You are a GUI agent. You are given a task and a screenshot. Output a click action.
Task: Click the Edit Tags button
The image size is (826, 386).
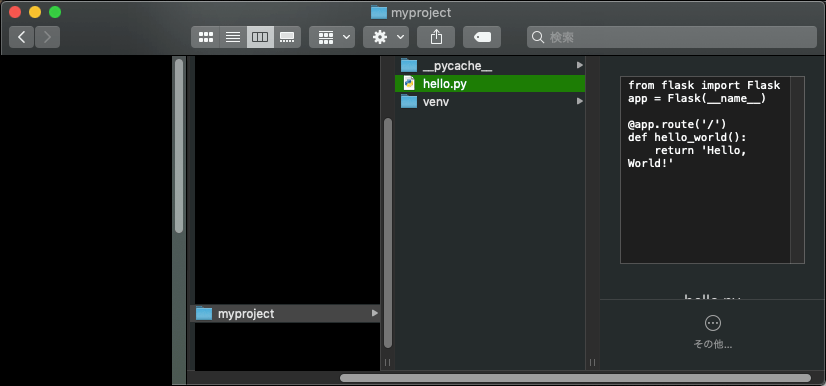482,37
